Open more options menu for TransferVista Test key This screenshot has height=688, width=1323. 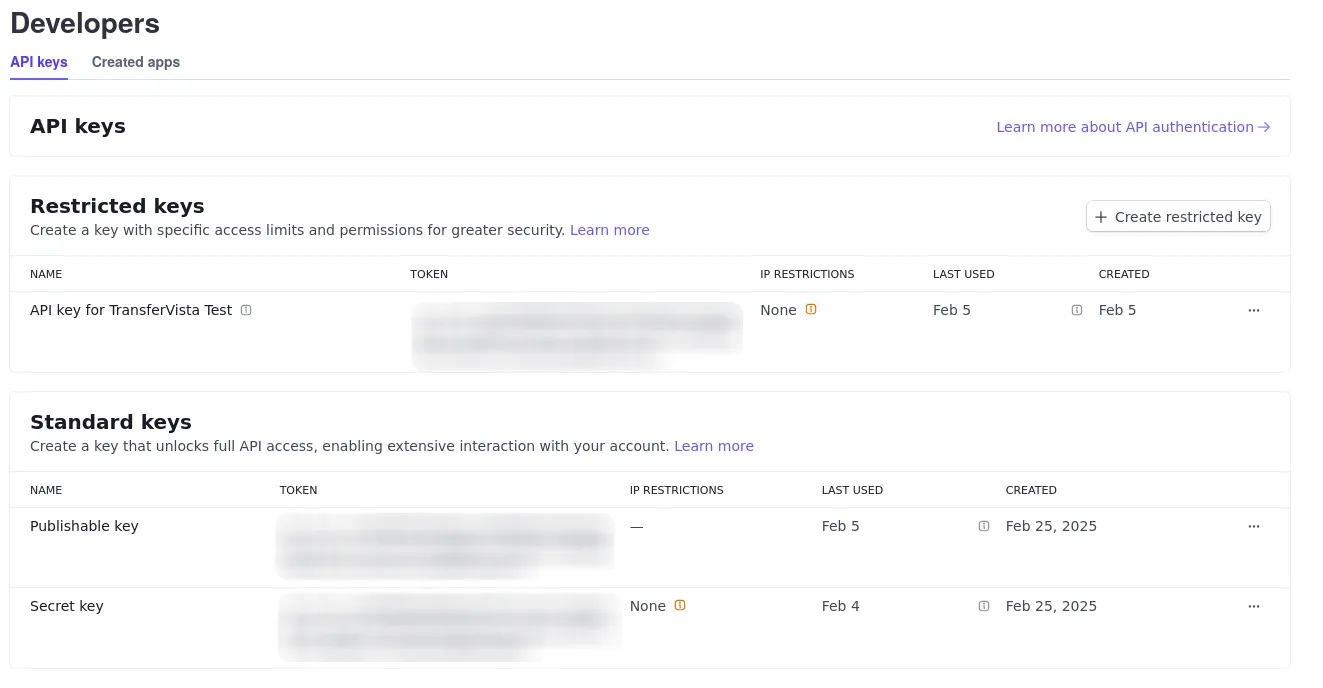(x=1254, y=310)
